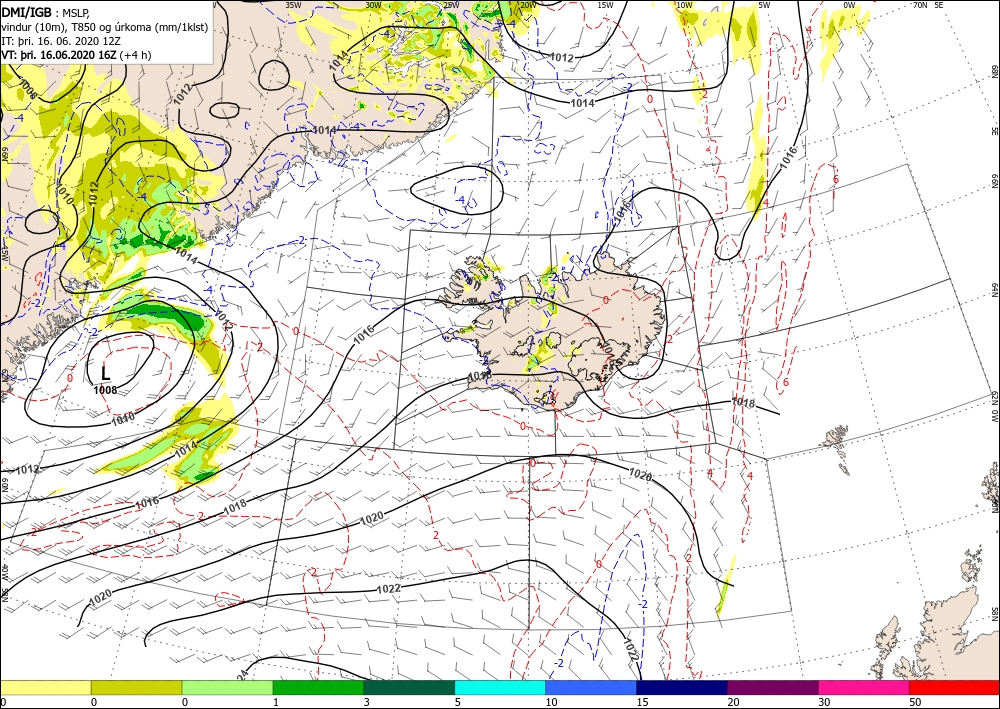The width and height of the screenshot is (1000, 709).
Task: Pick the medium green legend swatch
Action: 318,687
